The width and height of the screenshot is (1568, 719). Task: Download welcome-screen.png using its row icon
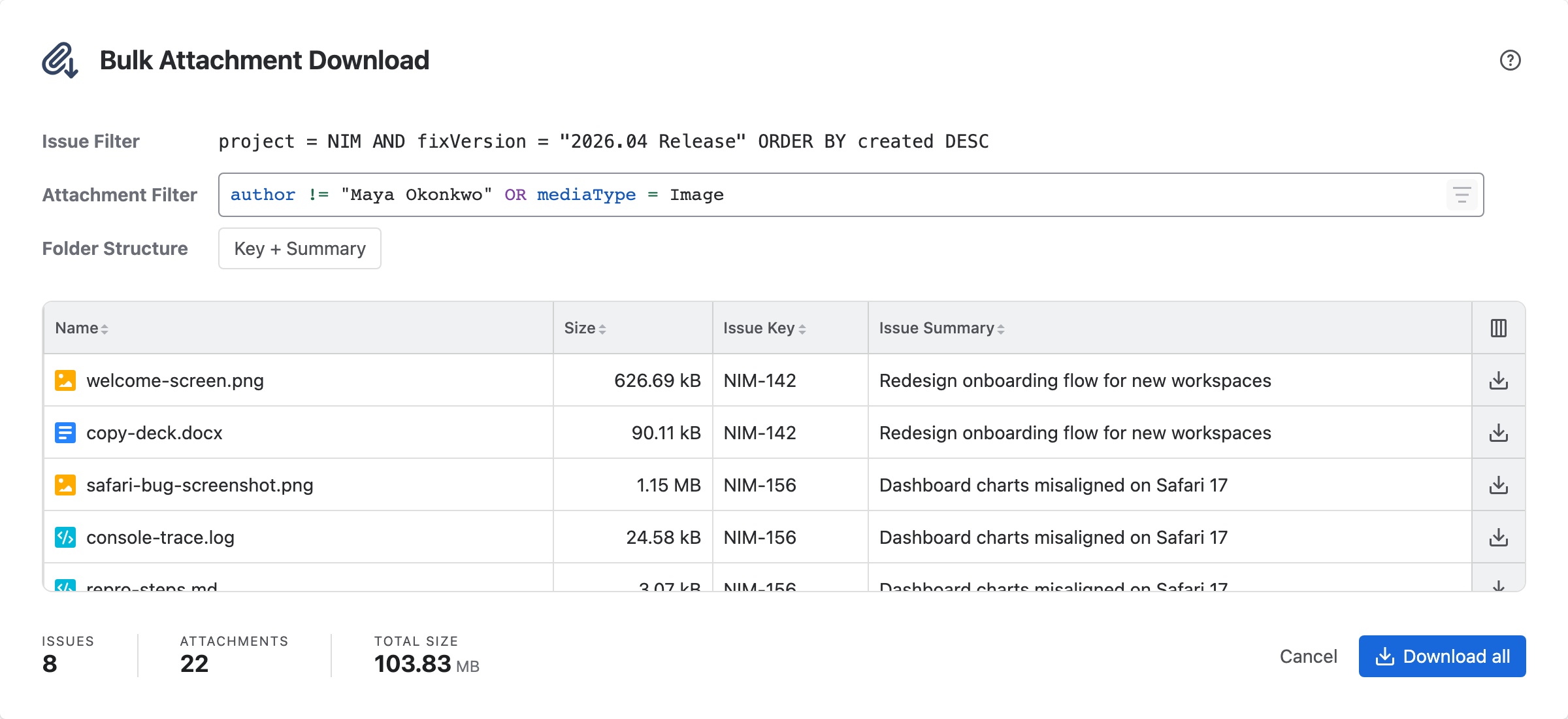click(1499, 380)
